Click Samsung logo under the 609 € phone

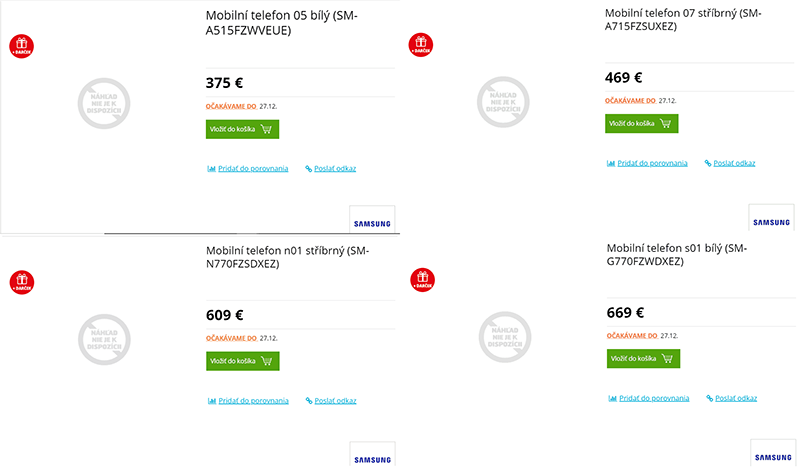point(372,455)
